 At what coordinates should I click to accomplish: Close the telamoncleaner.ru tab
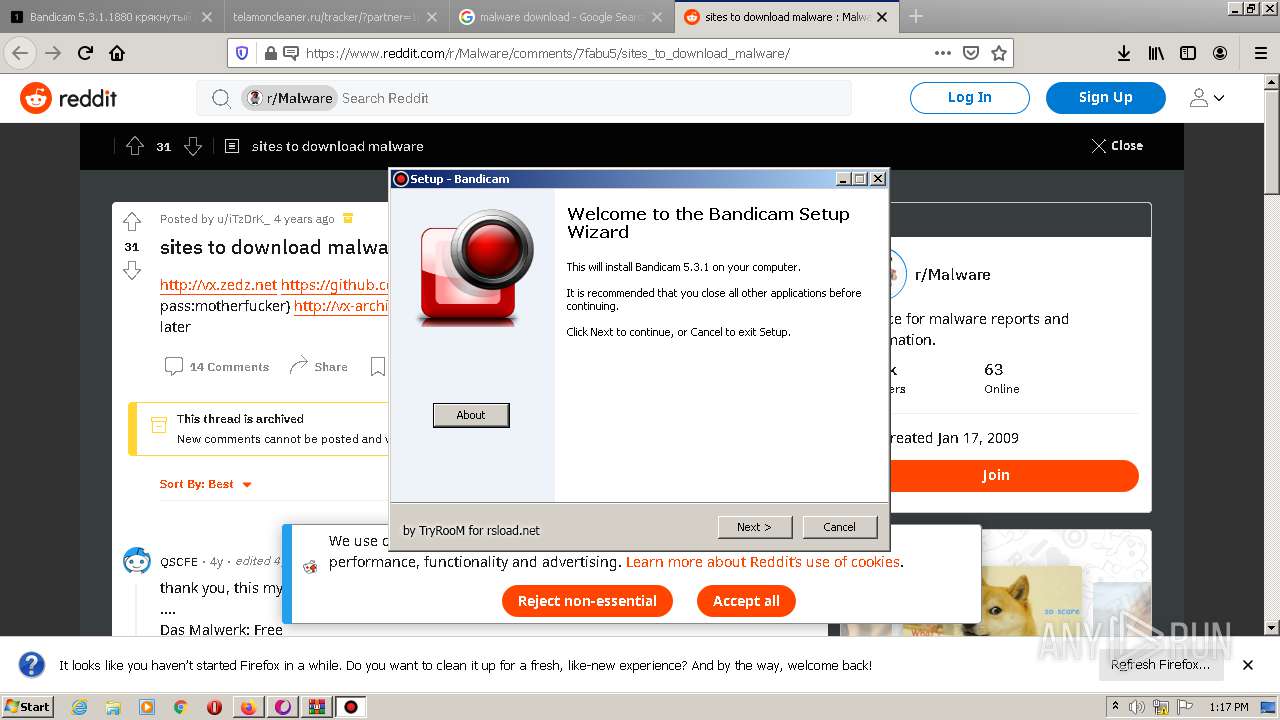pyautogui.click(x=432, y=17)
